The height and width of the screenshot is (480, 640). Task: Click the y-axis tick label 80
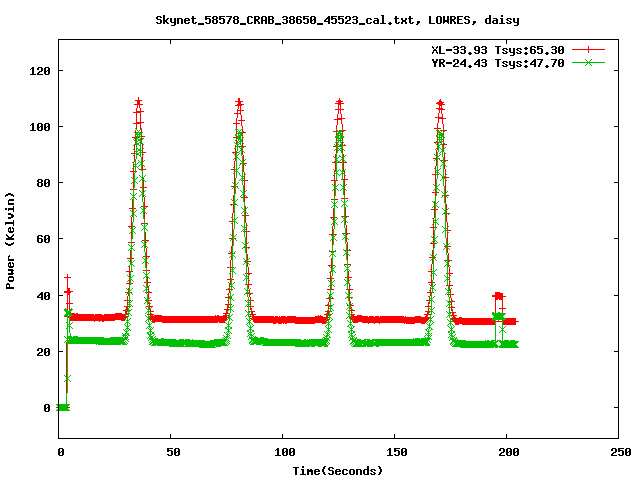click(43, 183)
